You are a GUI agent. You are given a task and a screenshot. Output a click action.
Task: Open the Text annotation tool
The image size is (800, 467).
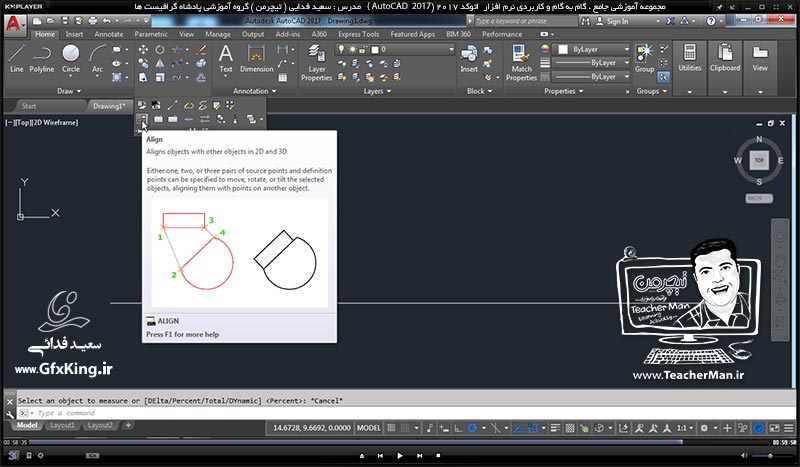pos(226,59)
